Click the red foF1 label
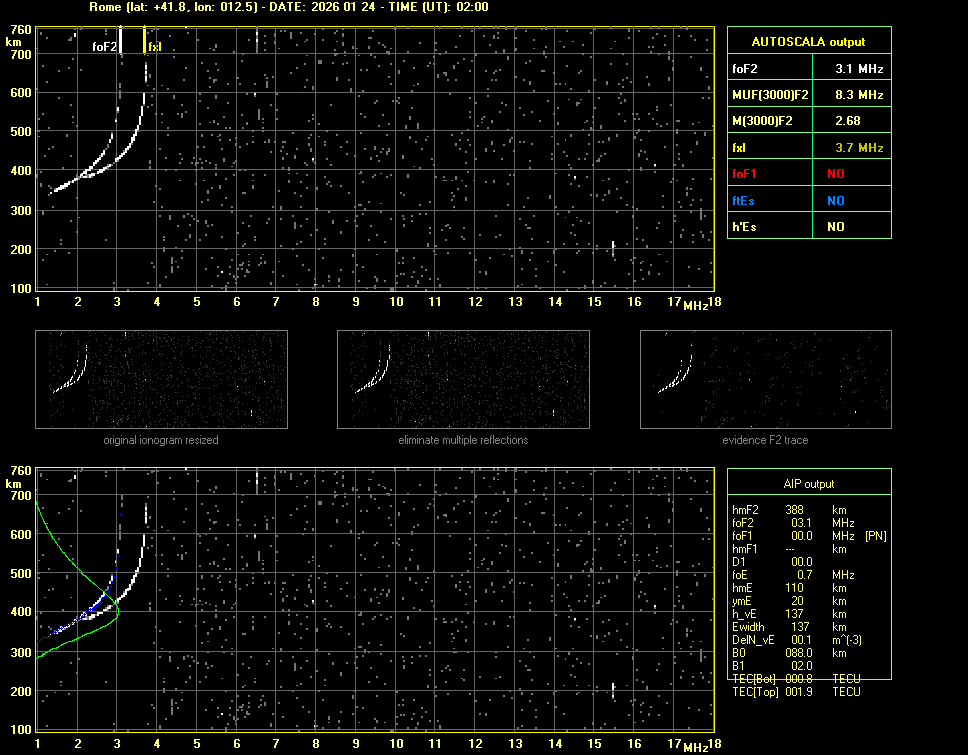Screen dimensions: 968x755 (746, 174)
